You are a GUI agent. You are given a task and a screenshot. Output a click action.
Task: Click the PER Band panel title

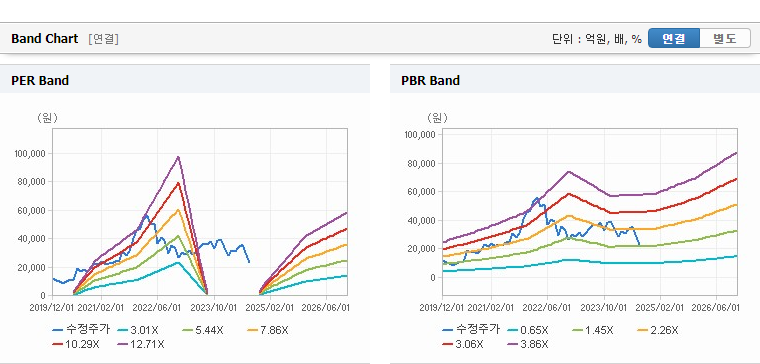(40, 80)
